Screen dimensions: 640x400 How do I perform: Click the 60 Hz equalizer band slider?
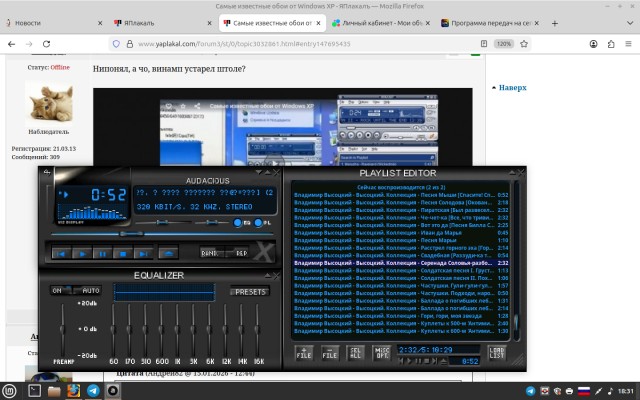coord(113,330)
